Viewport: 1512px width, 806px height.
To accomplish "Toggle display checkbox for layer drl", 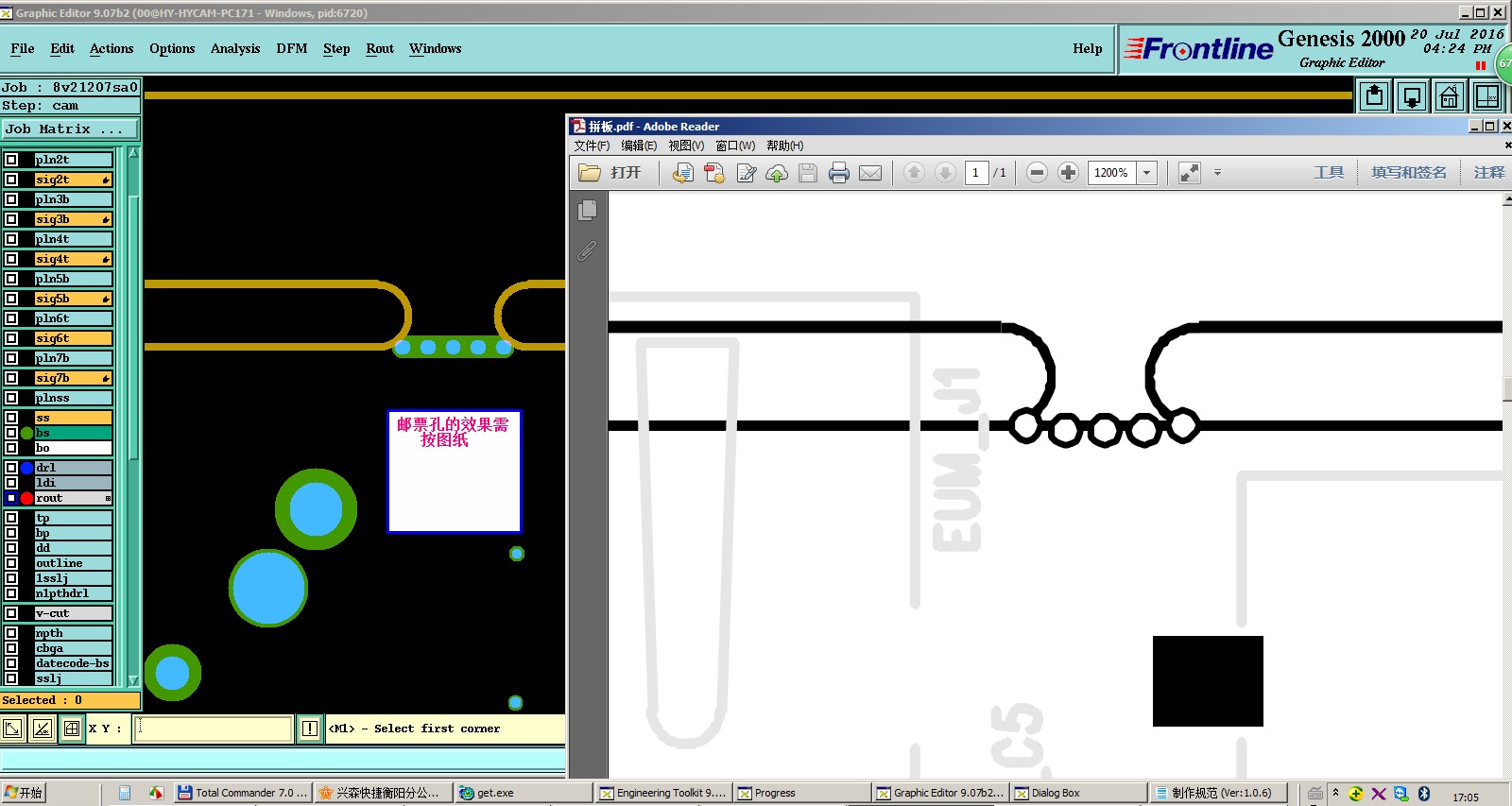I will [x=11, y=468].
